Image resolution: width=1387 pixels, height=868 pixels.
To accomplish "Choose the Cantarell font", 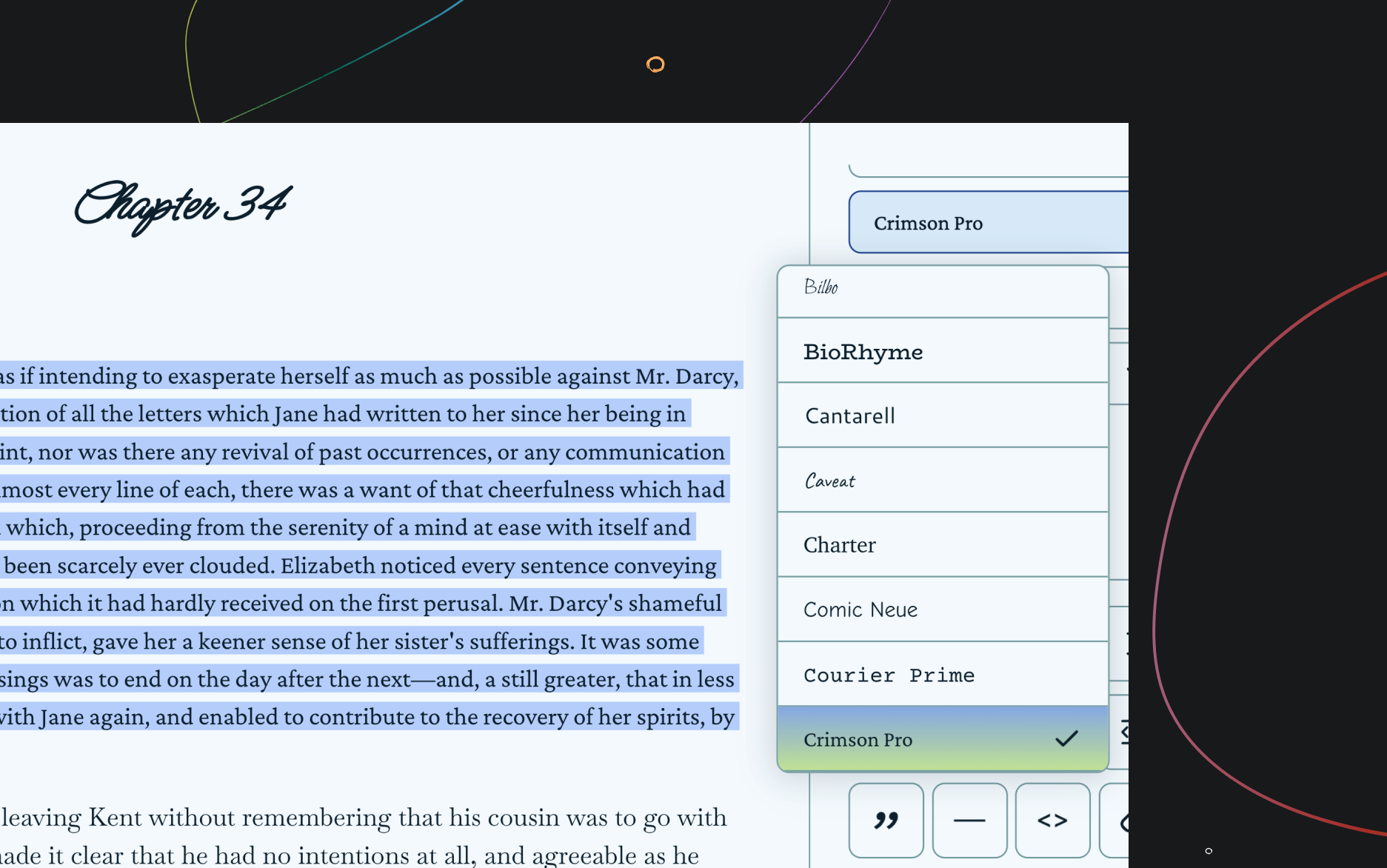I will pos(940,415).
